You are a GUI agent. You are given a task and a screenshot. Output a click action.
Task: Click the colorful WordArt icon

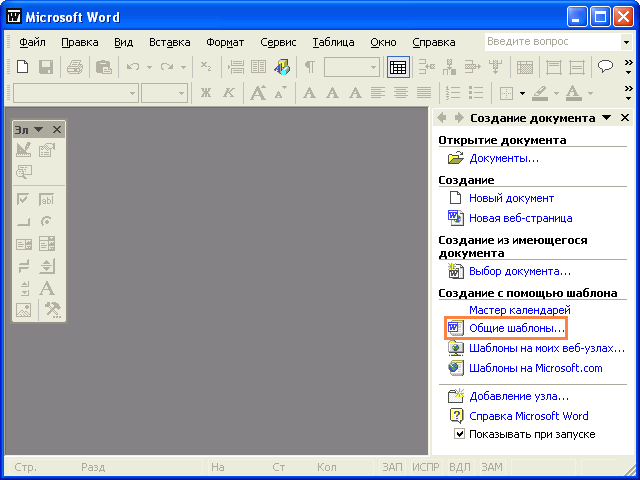click(x=282, y=67)
